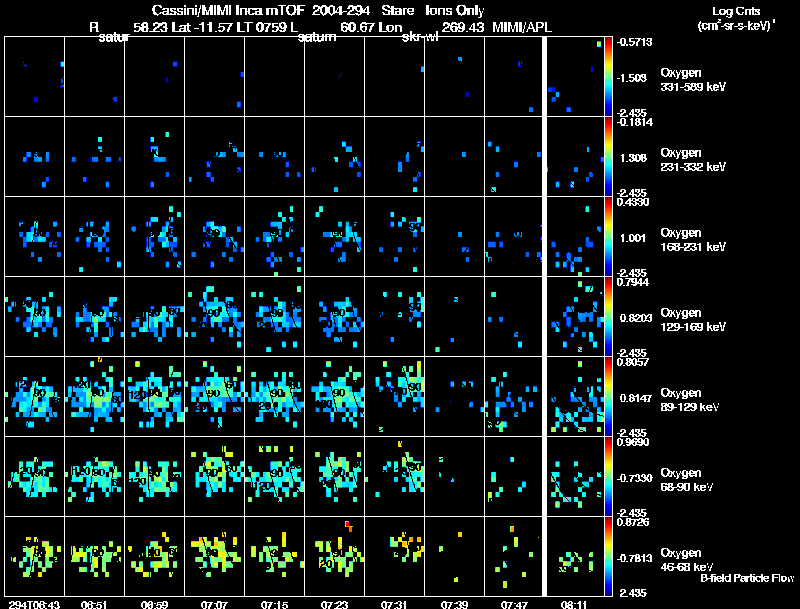Click the color bar for Oxygen 68-90 keV
Viewport: 800px width, 609px height.
tap(608, 477)
